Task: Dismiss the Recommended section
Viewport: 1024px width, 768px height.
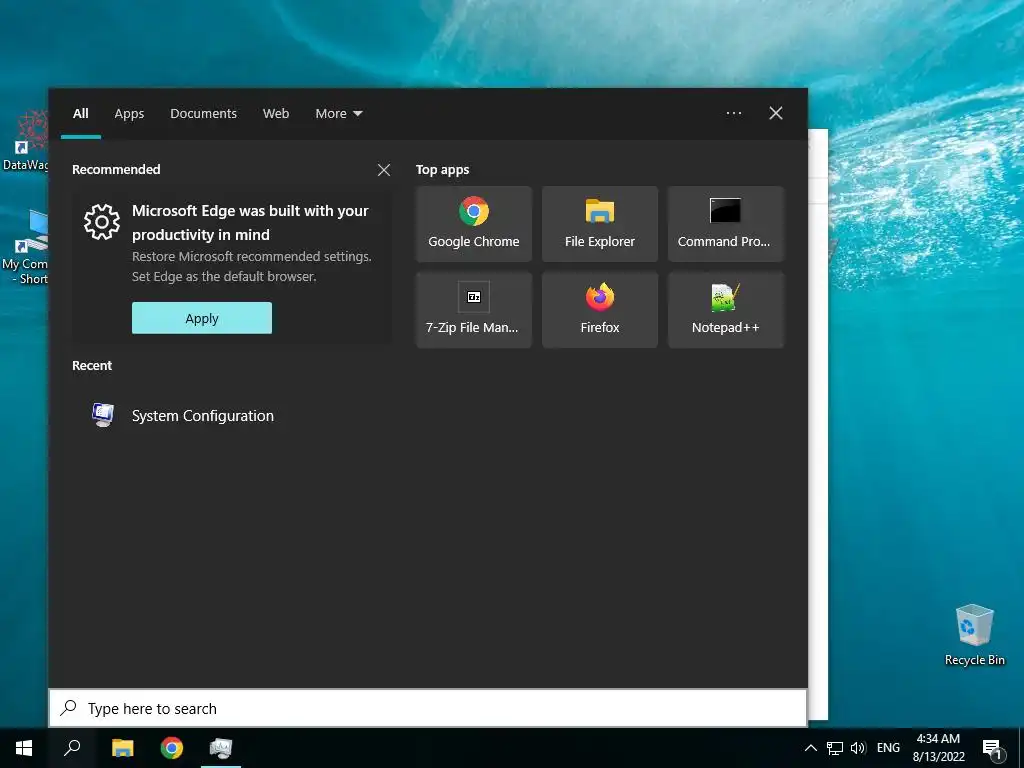Action: [384, 170]
